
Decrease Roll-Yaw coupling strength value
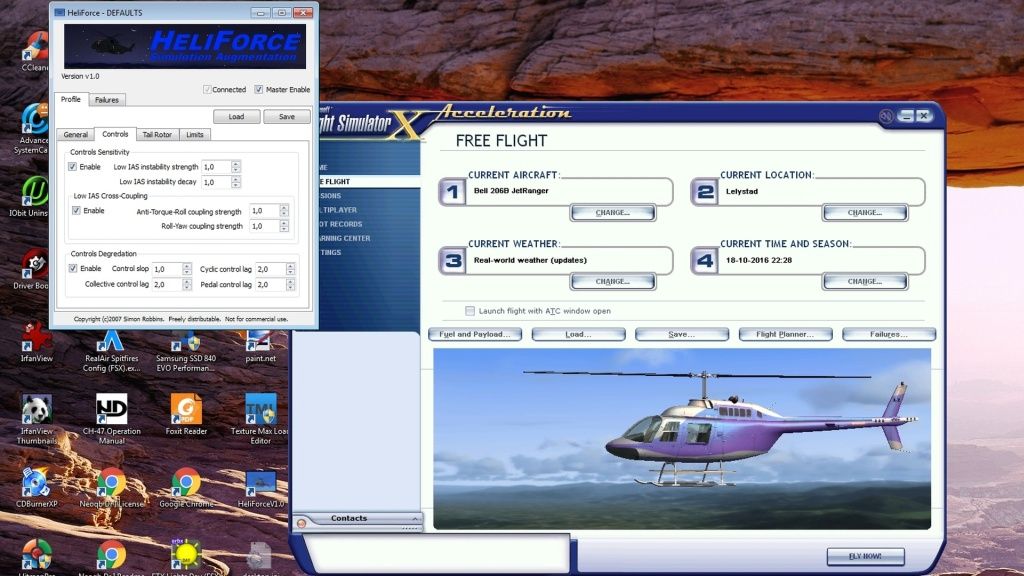coord(283,229)
